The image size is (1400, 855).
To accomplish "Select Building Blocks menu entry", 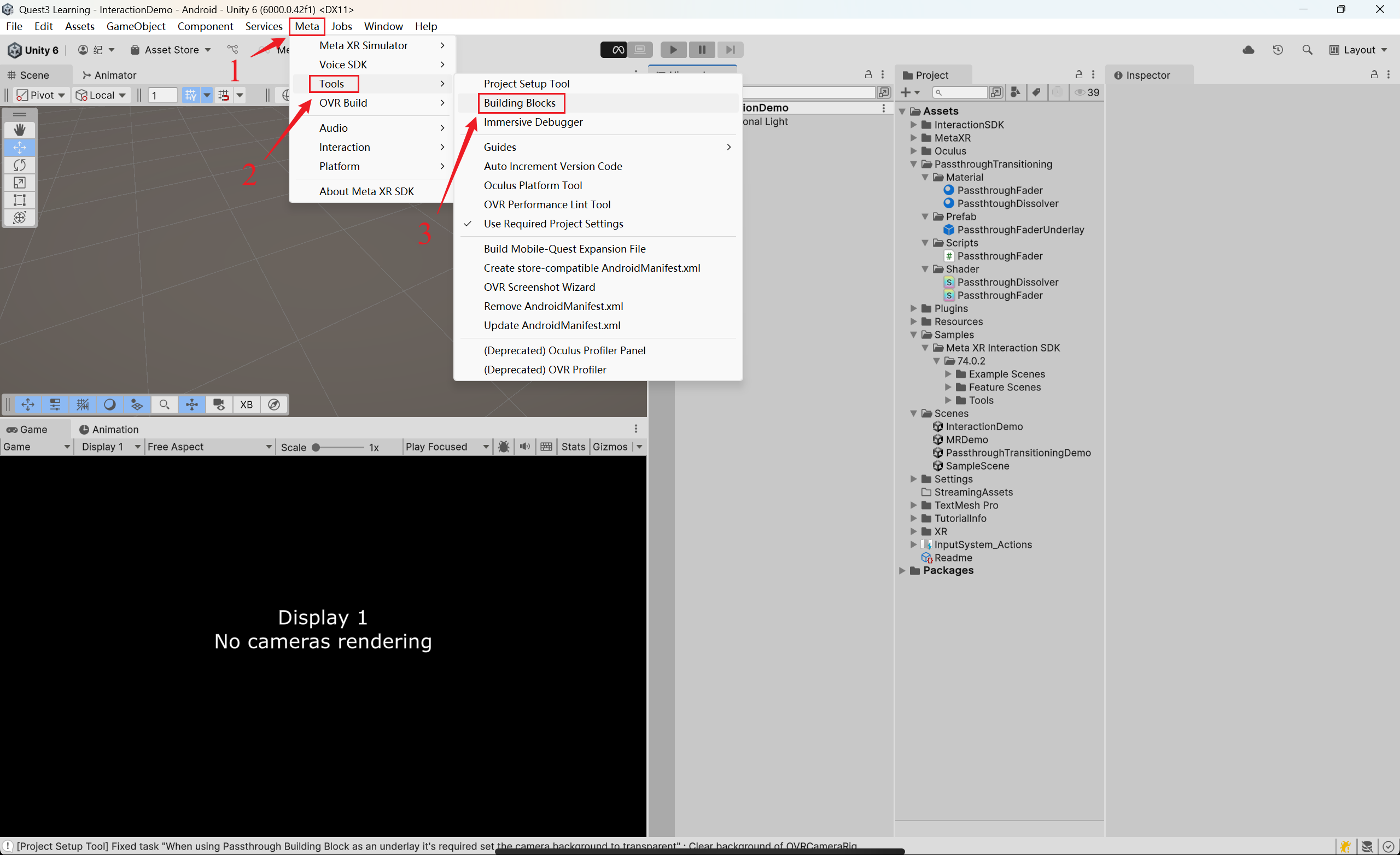I will point(520,103).
